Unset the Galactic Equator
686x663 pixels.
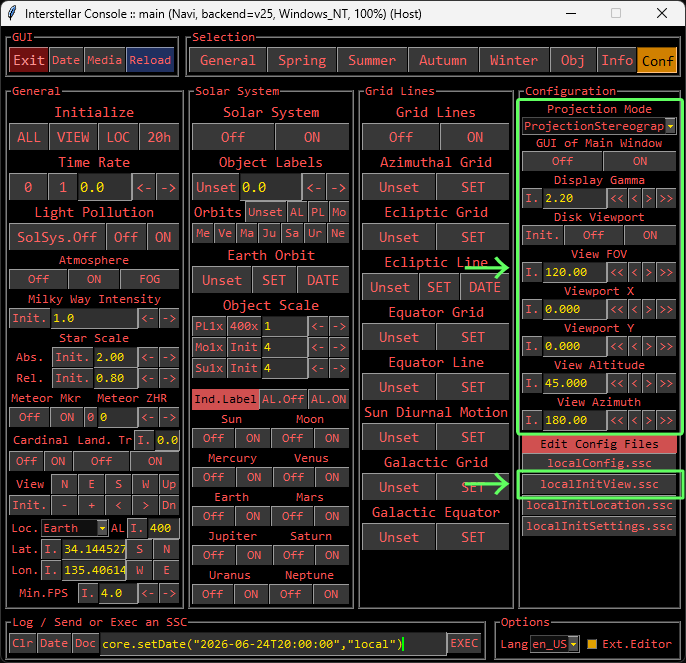(399, 537)
